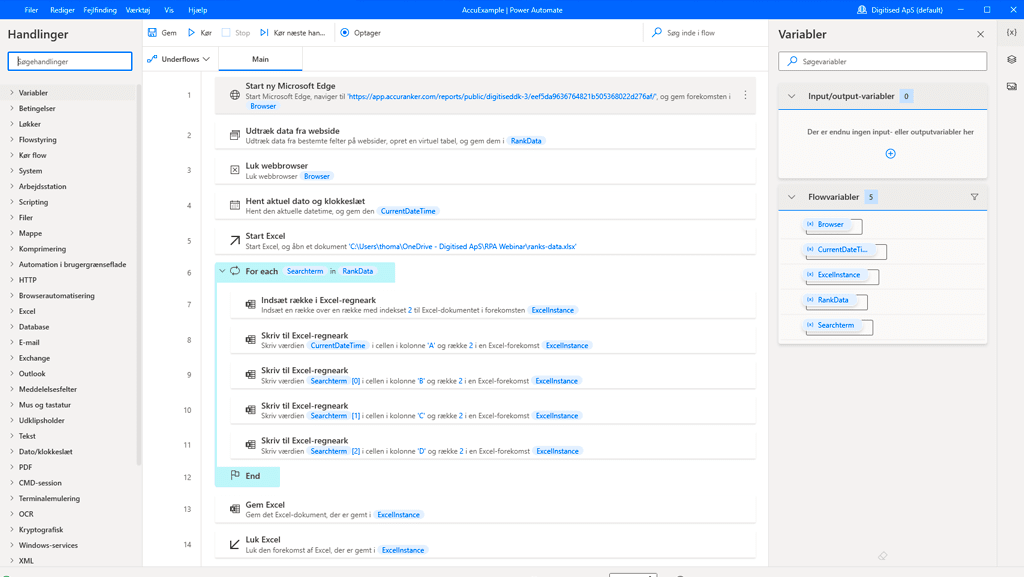Expand the PDF actions group
The height and width of the screenshot is (577, 1024).
(x=12, y=467)
